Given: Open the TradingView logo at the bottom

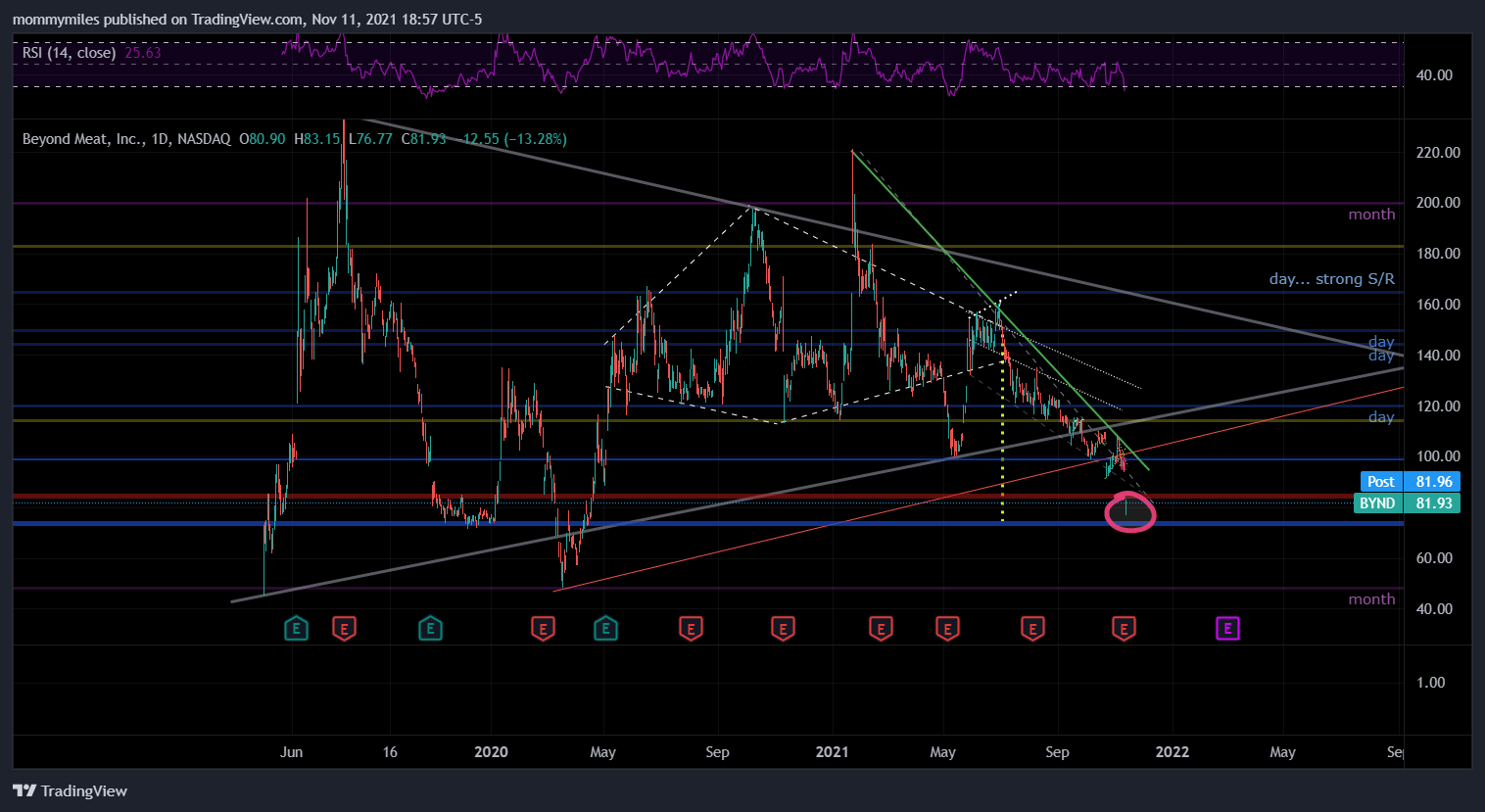Looking at the screenshot, I should point(71,790).
